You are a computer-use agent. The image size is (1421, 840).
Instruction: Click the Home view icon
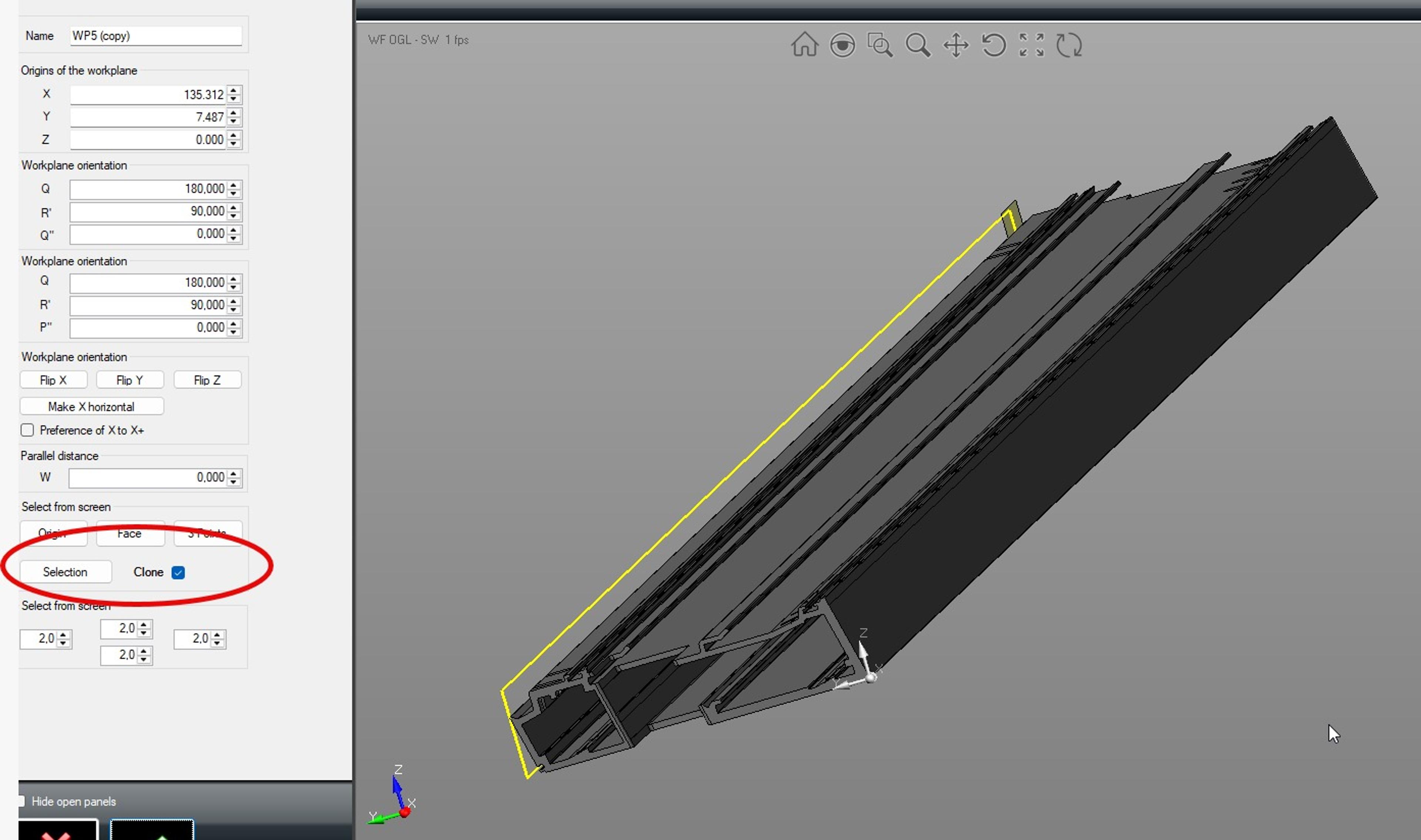coord(804,45)
